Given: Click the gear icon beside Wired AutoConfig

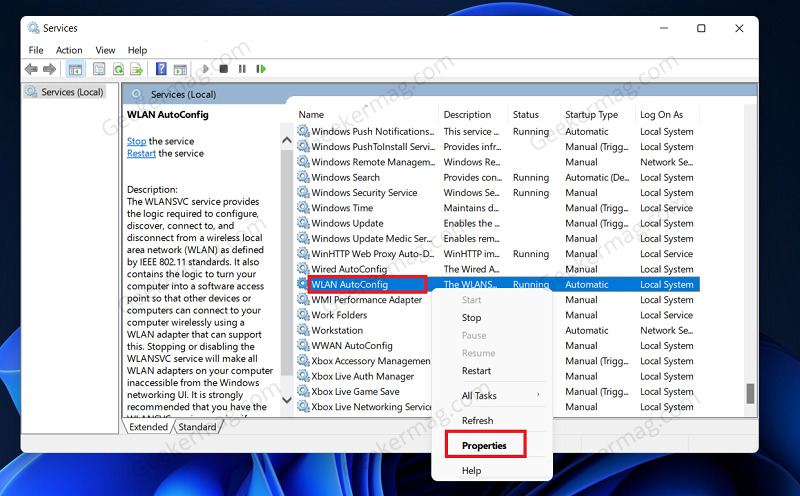Looking at the screenshot, I should point(304,269).
